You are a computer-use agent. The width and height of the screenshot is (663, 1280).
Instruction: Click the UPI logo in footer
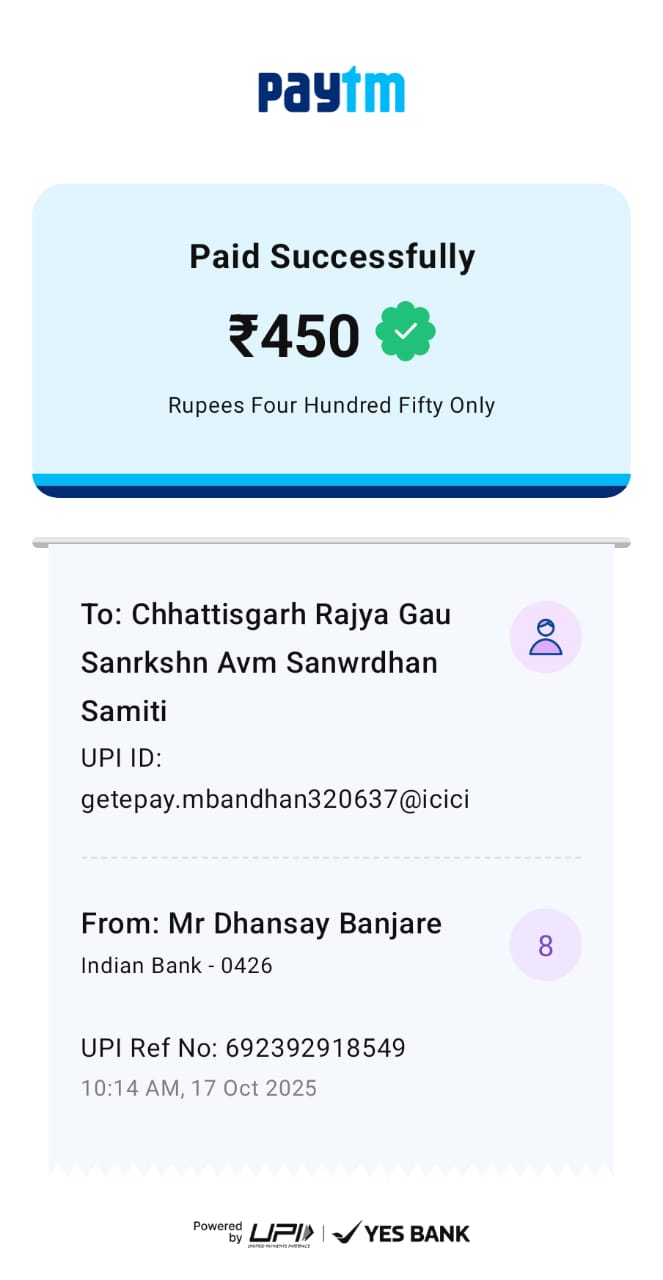pyautogui.click(x=281, y=1233)
